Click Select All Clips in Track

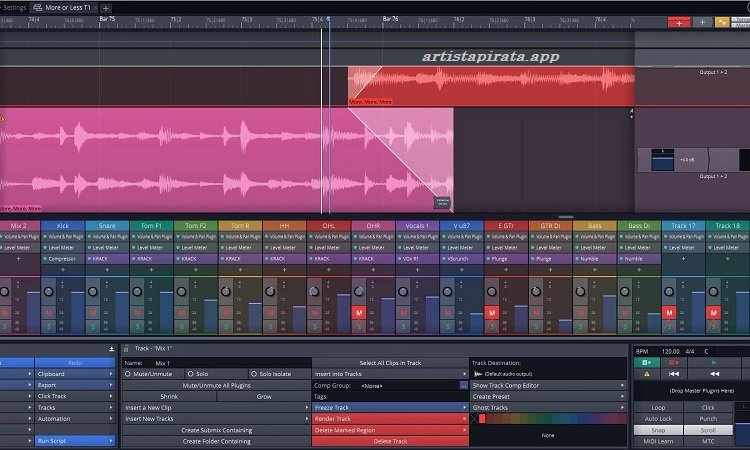click(390, 363)
